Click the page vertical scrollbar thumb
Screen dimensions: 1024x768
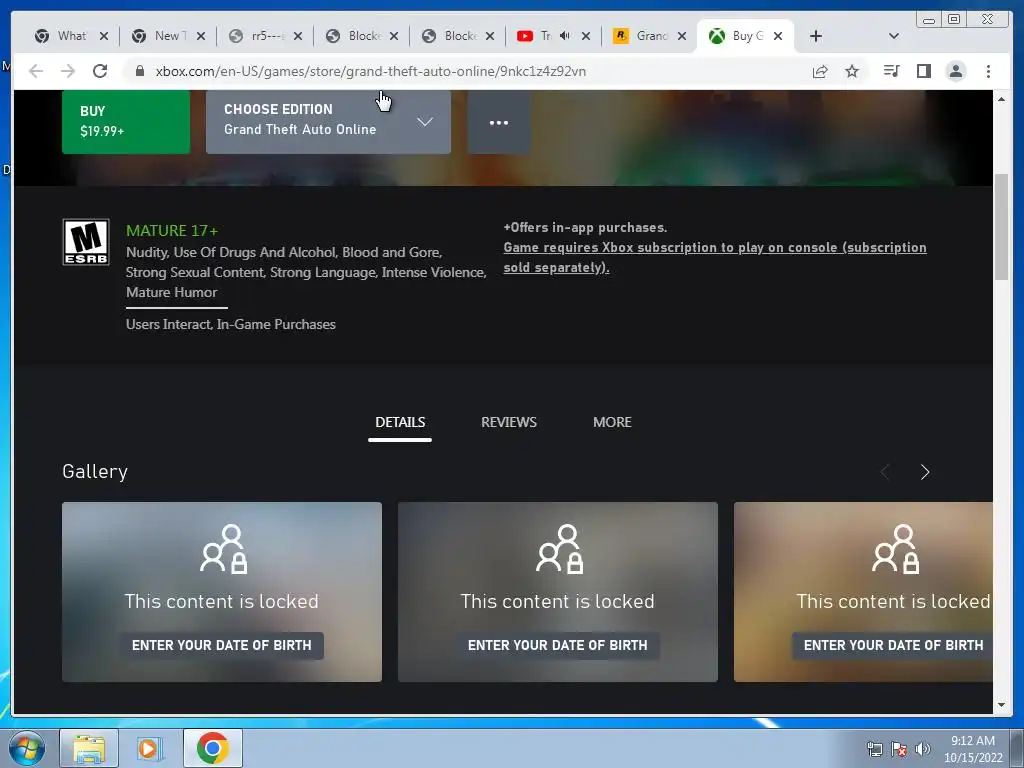pos(1001,227)
